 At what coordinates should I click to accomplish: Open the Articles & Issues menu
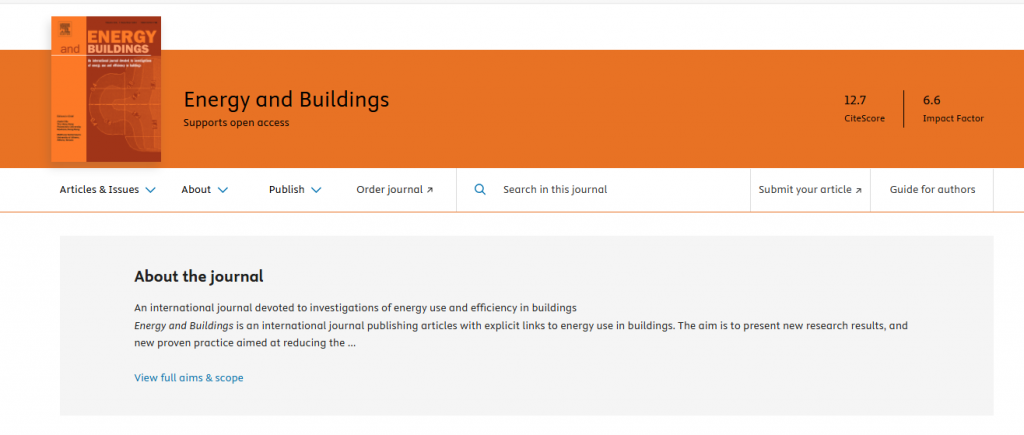pos(108,189)
